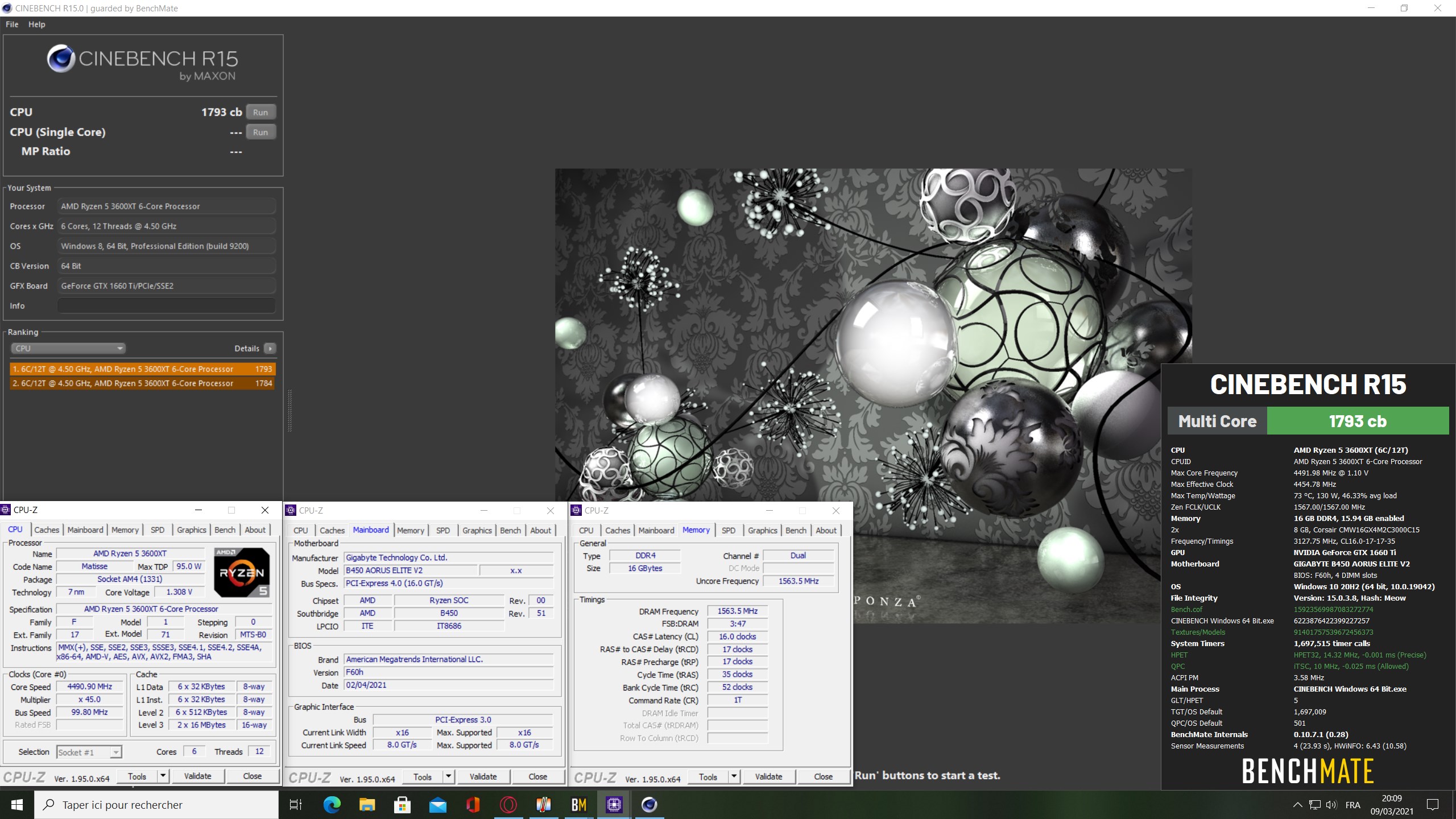Open the Ranking CPU dropdown
Image resolution: width=1456 pixels, height=819 pixels.
click(68, 349)
